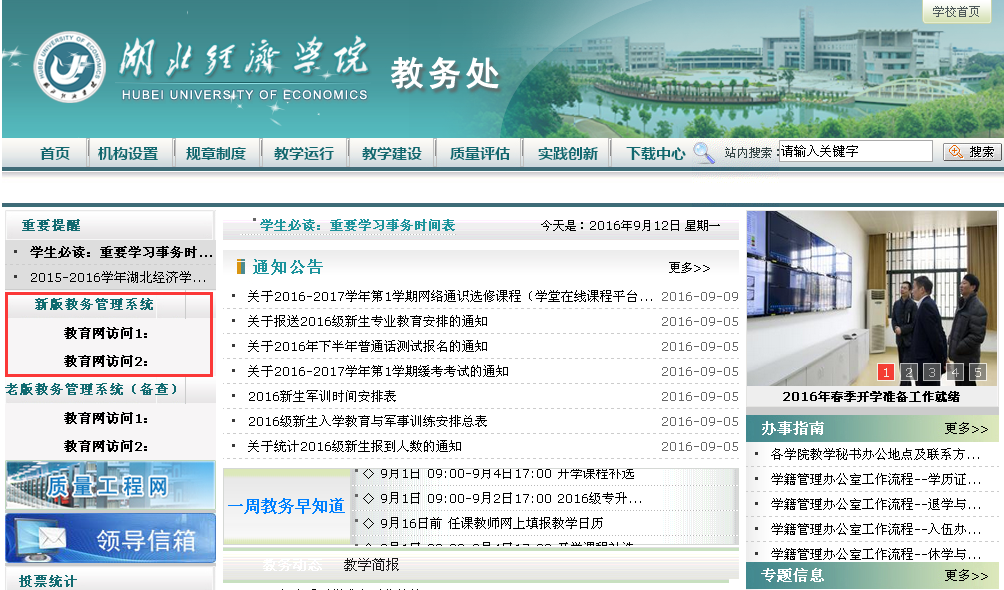Switch to the 教学简报 tab
Screen dimensions: 1004x590
pos(371,564)
